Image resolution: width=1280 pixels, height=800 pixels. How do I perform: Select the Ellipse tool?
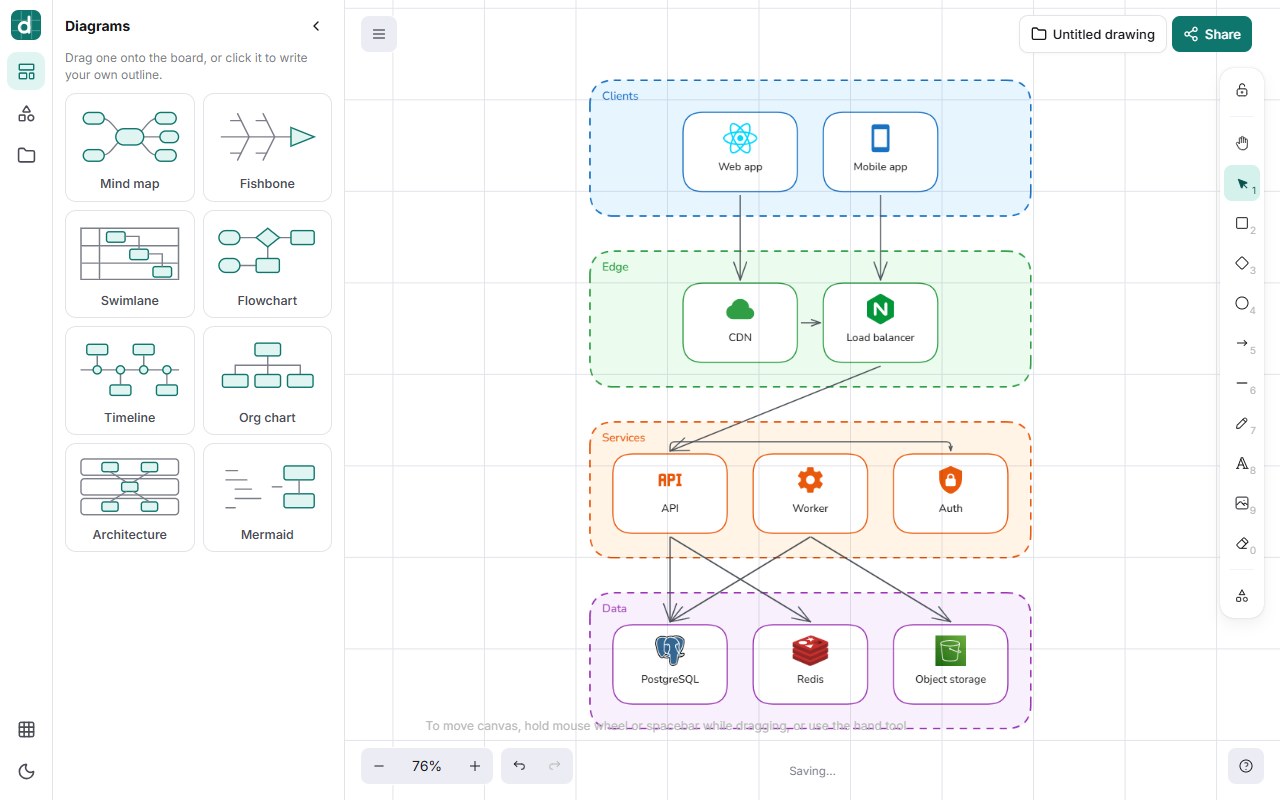(1242, 303)
